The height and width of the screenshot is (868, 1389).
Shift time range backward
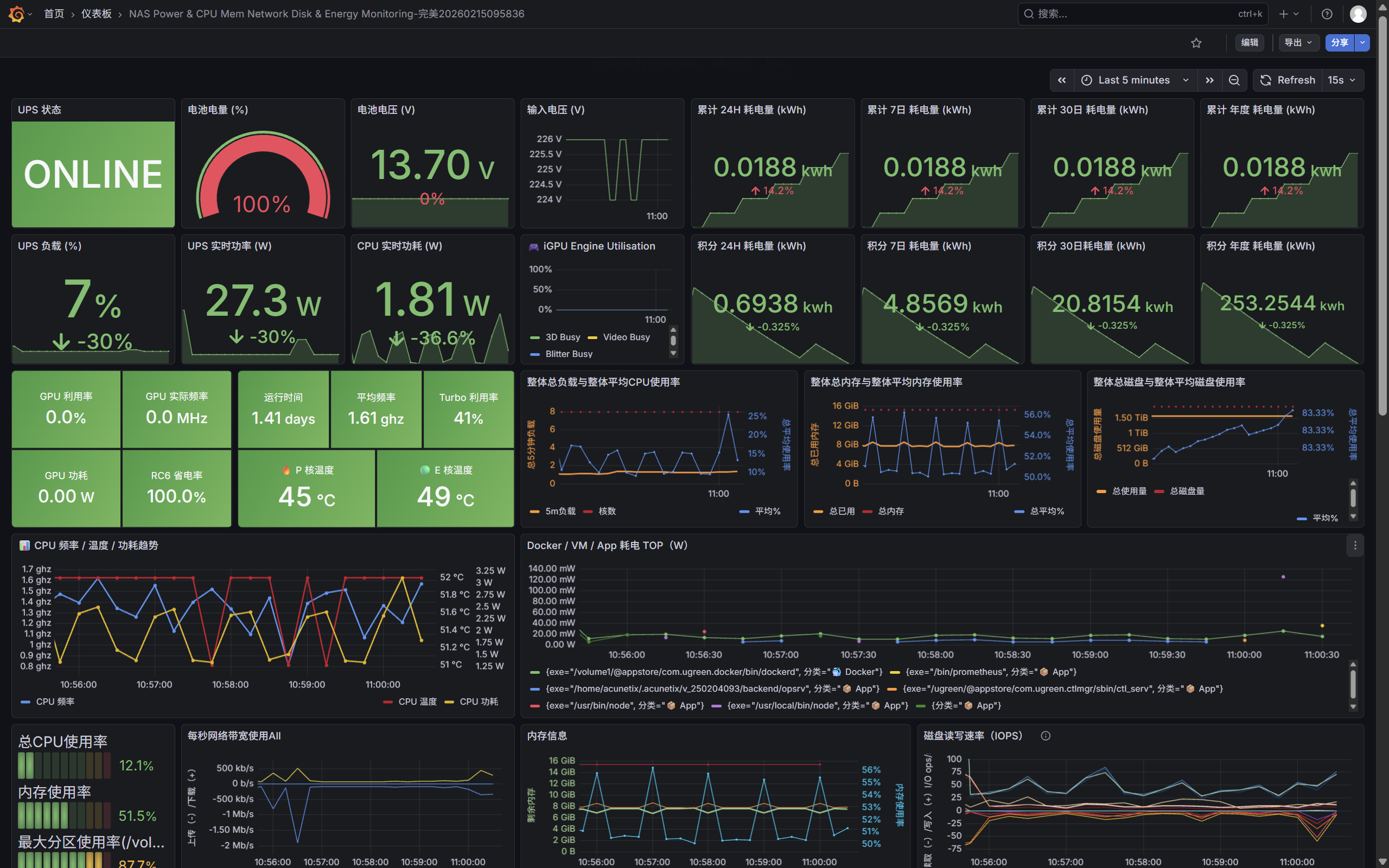tap(1062, 80)
